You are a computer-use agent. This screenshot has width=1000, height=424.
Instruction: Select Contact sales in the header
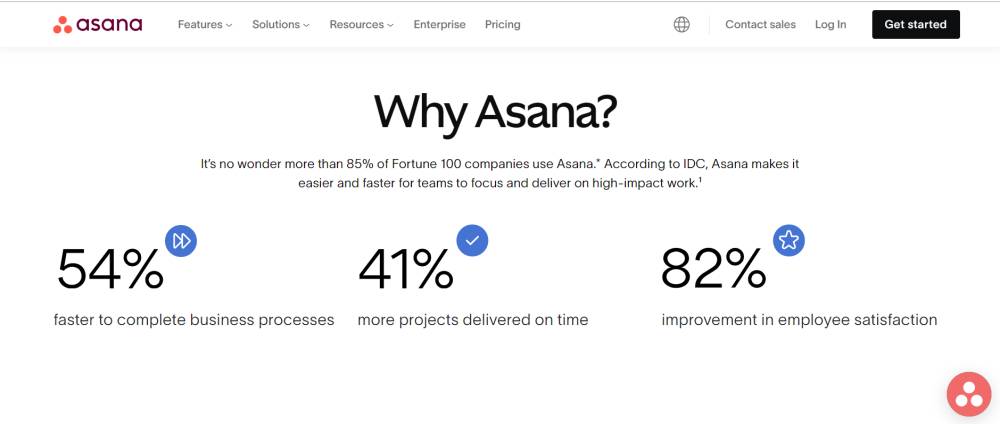(x=760, y=25)
